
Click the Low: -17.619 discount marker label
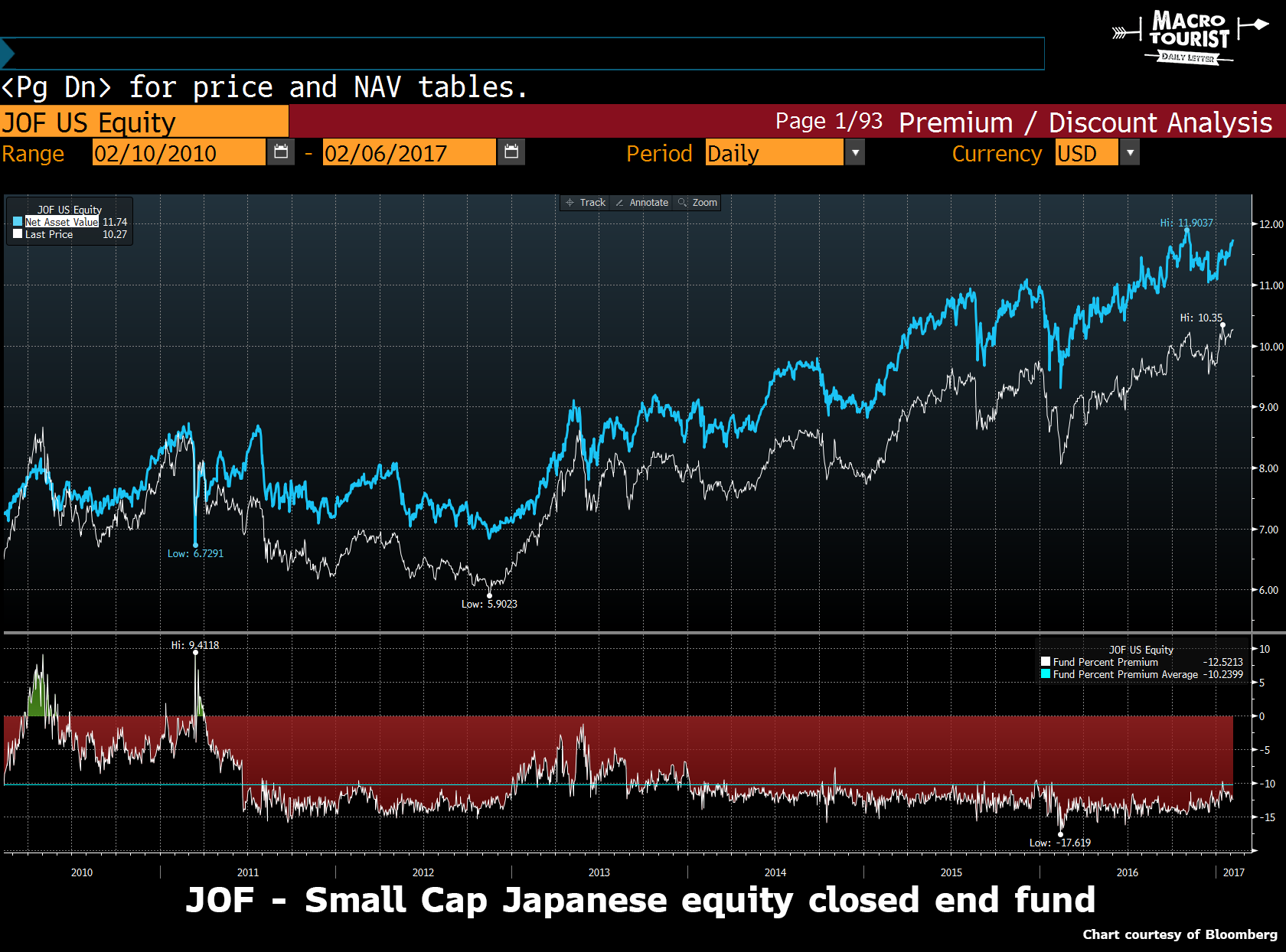point(1060,843)
